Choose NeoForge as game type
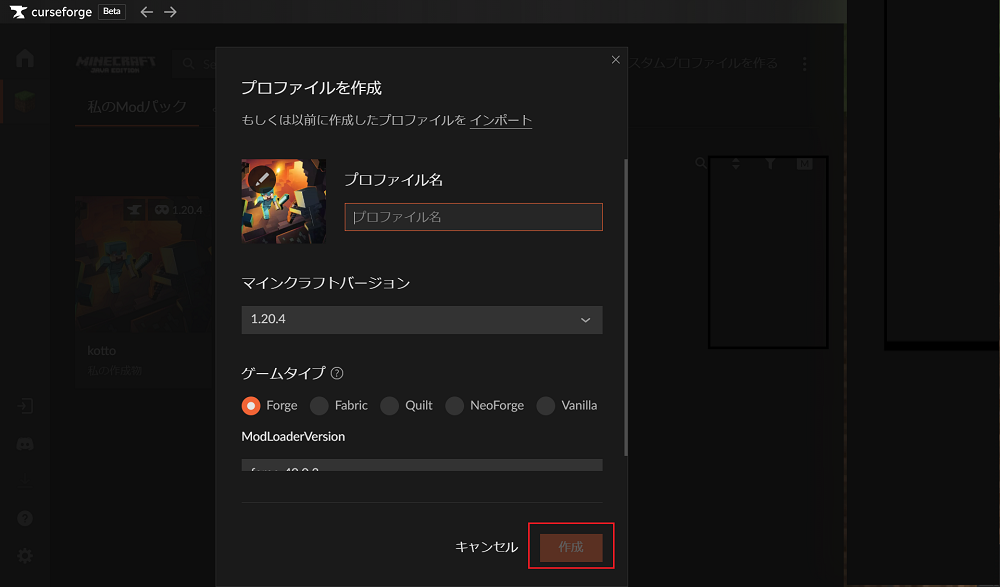Image resolution: width=1000 pixels, height=587 pixels. click(x=454, y=405)
